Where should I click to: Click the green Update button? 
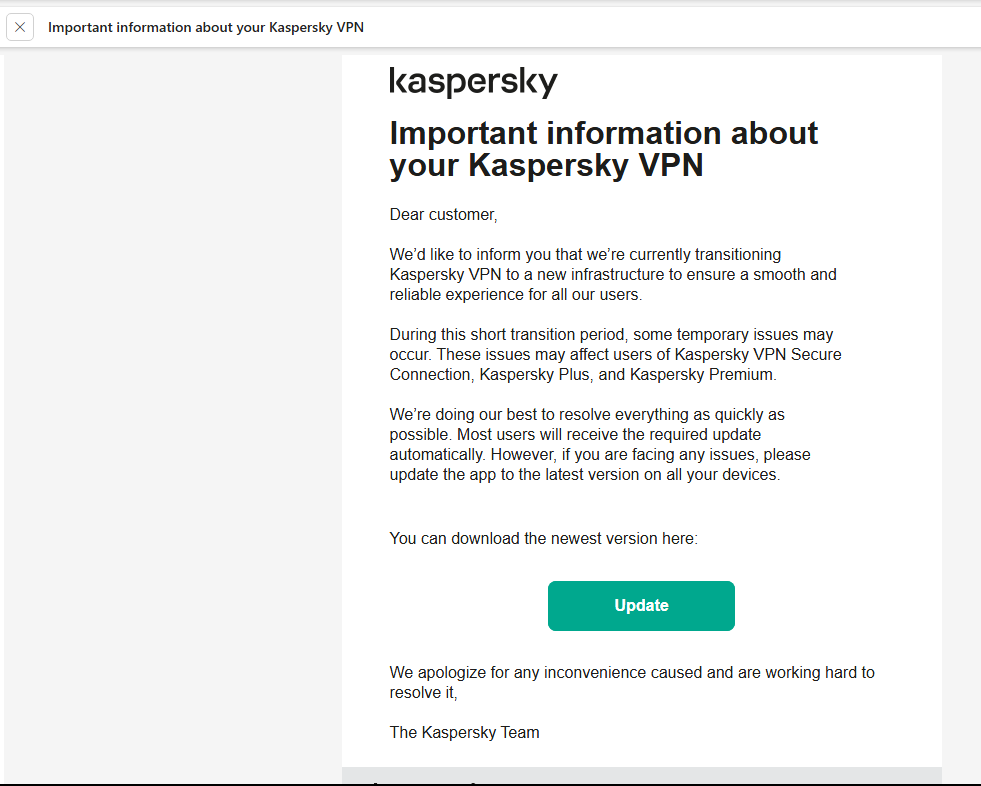tap(641, 606)
